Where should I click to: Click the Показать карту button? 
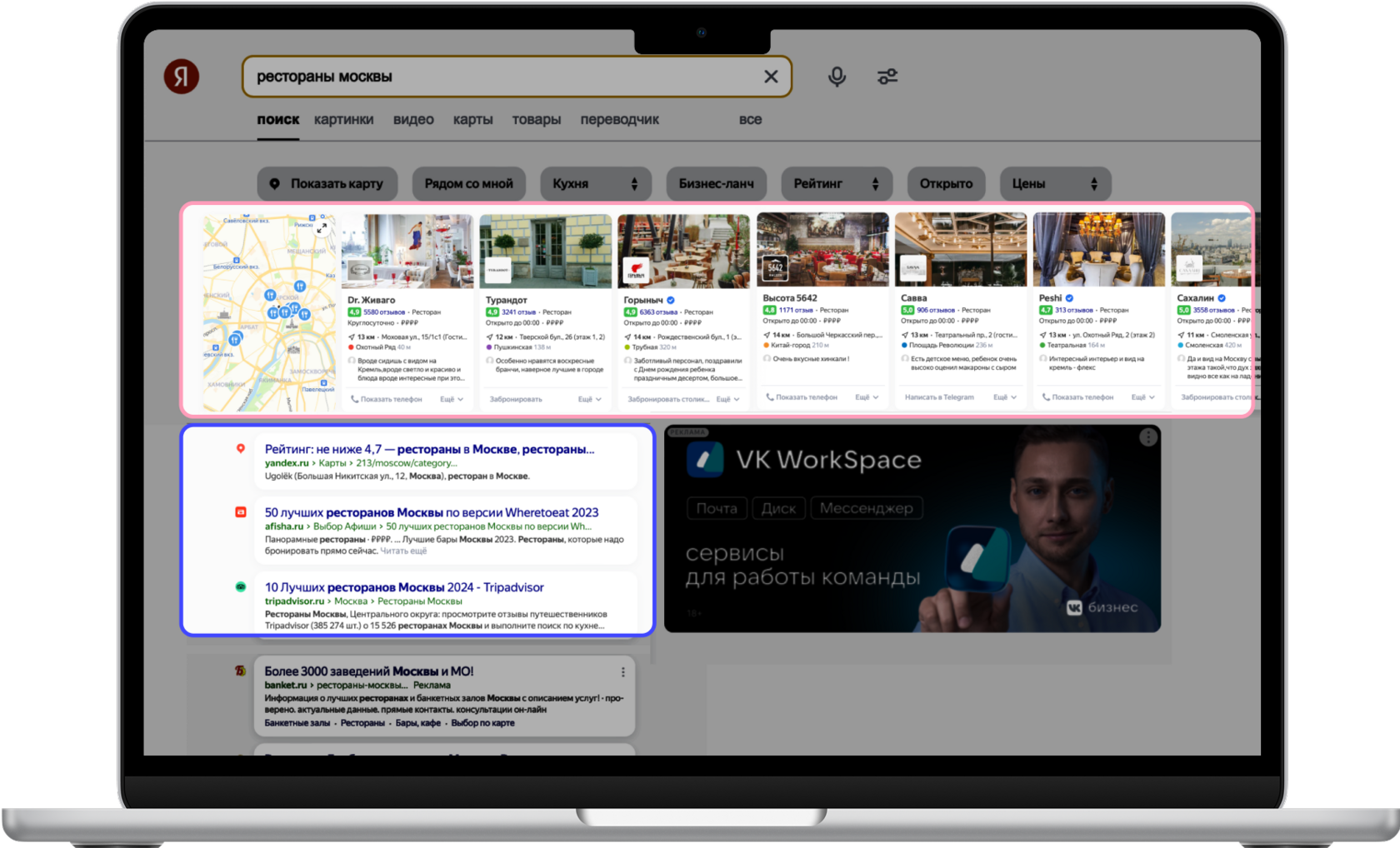pyautogui.click(x=327, y=184)
